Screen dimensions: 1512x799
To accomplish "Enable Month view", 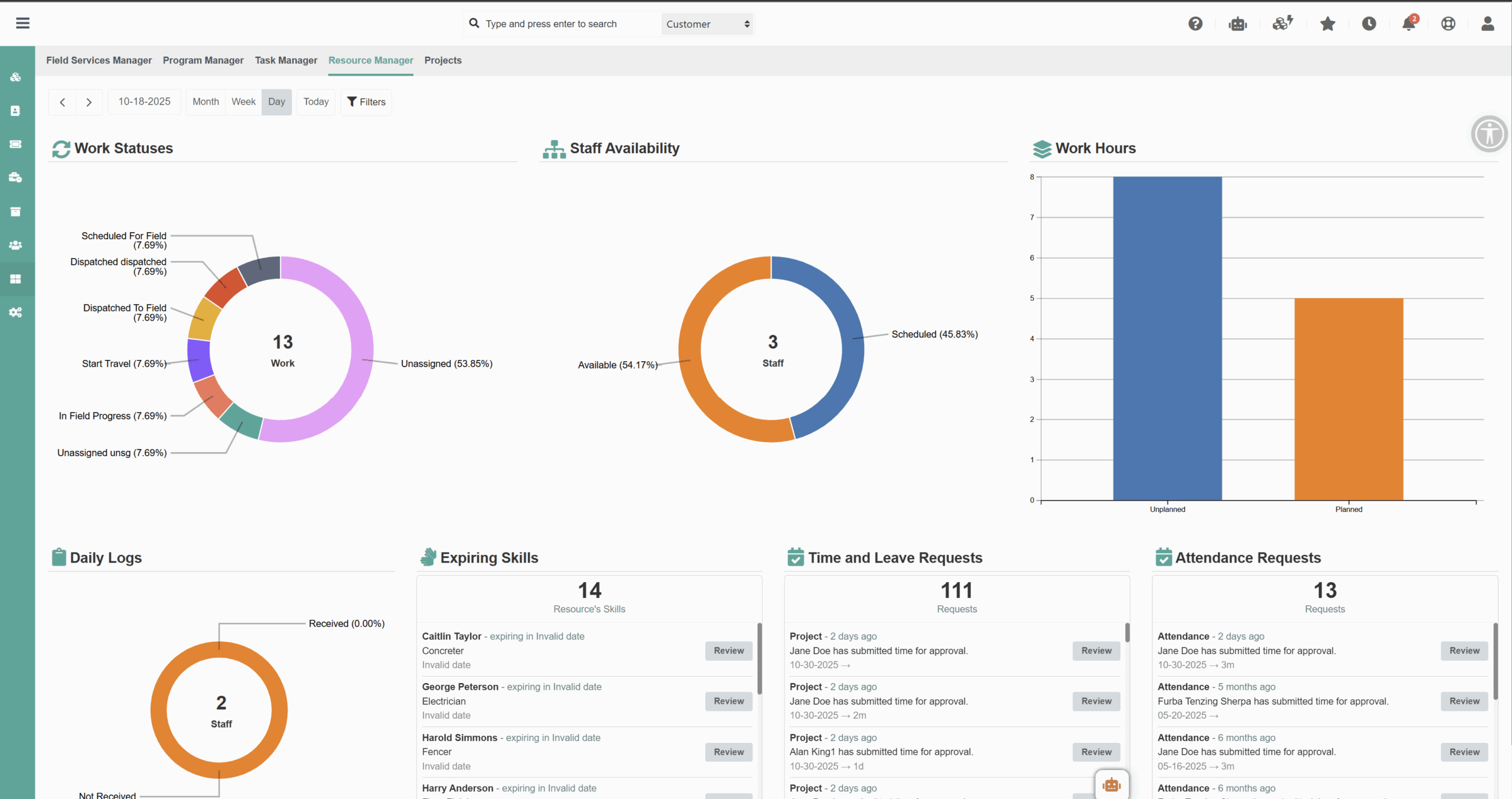I will (205, 102).
